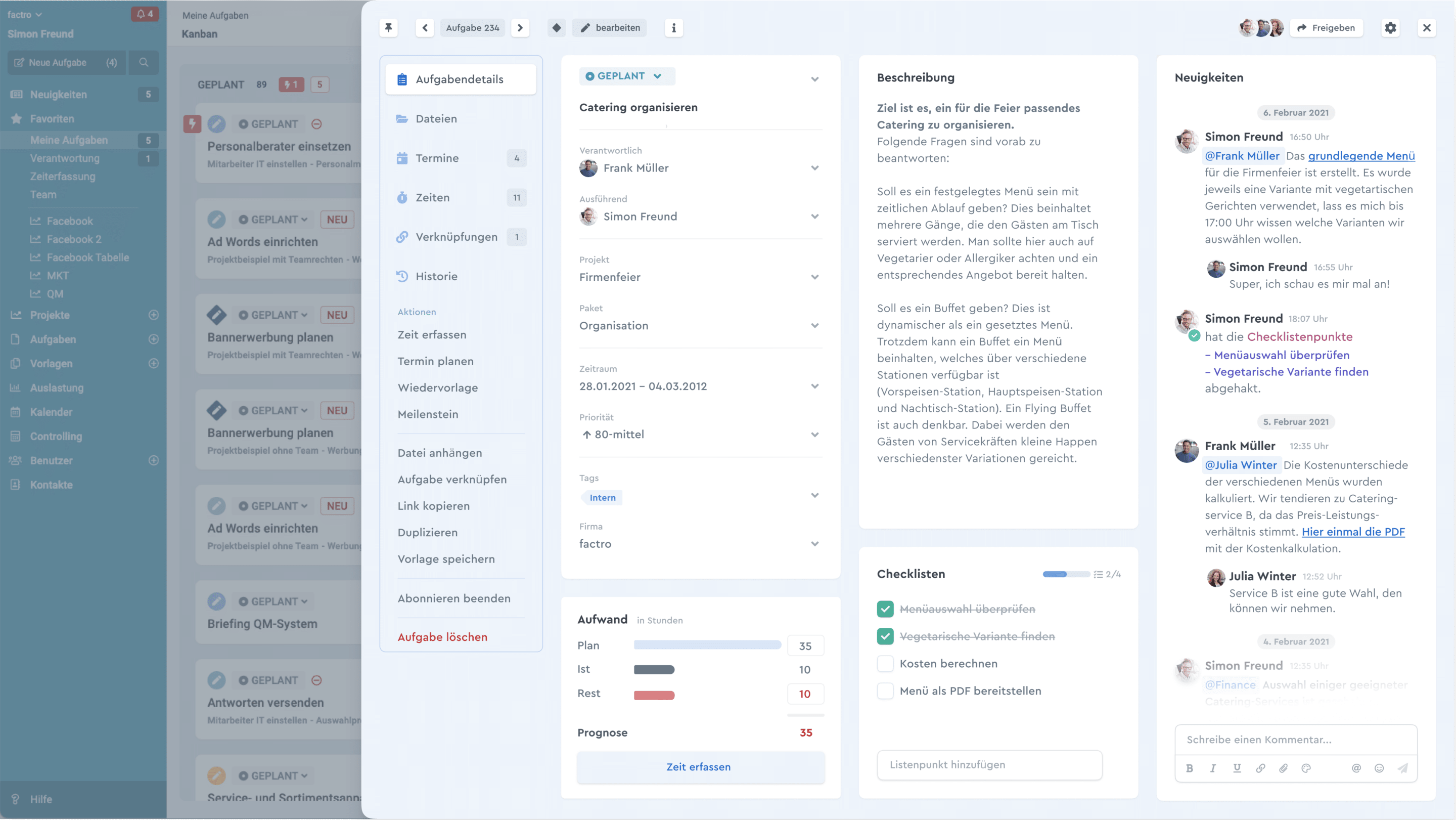Open the grundlegende Menü link
Screen dimensions: 1456x820
coord(1361,156)
